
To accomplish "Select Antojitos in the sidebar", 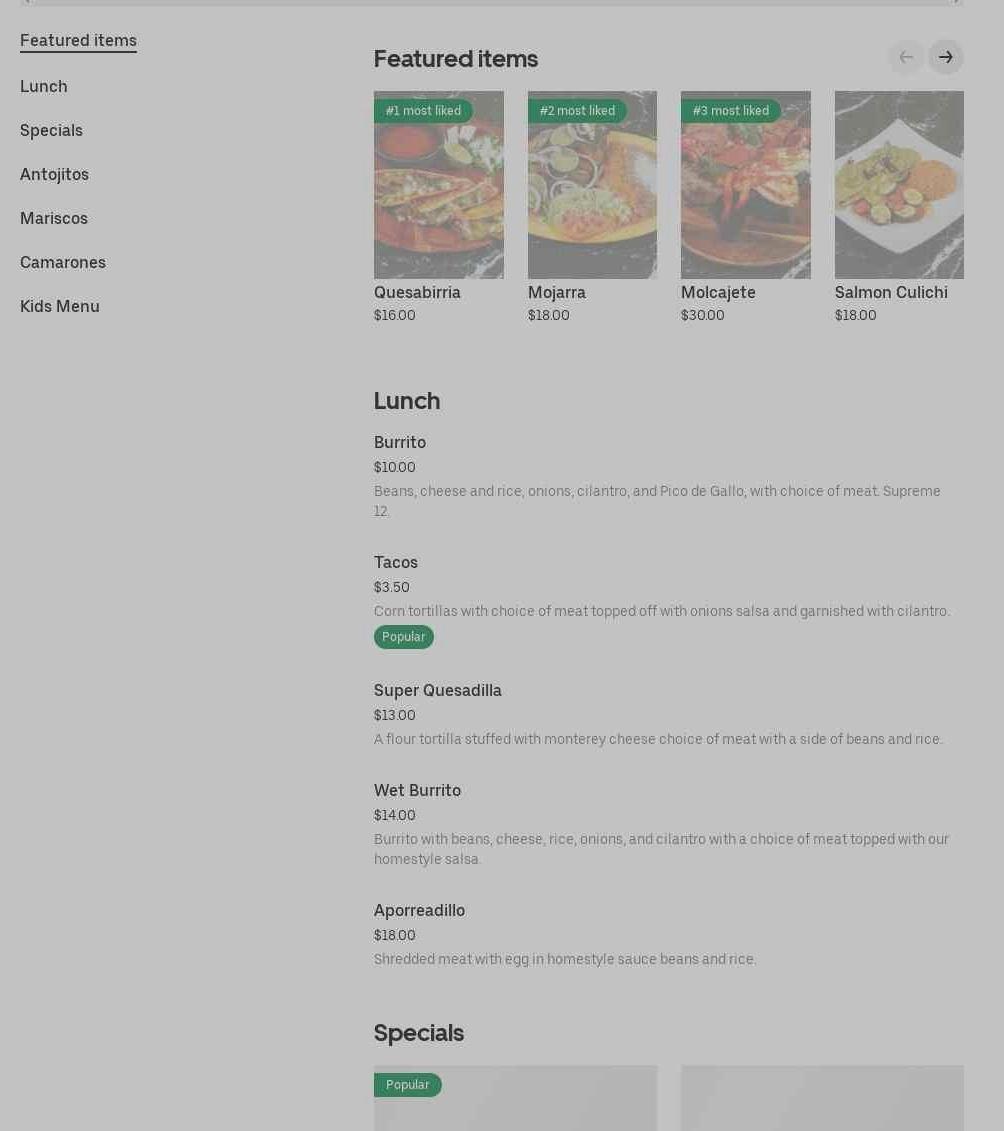I will point(54,175).
